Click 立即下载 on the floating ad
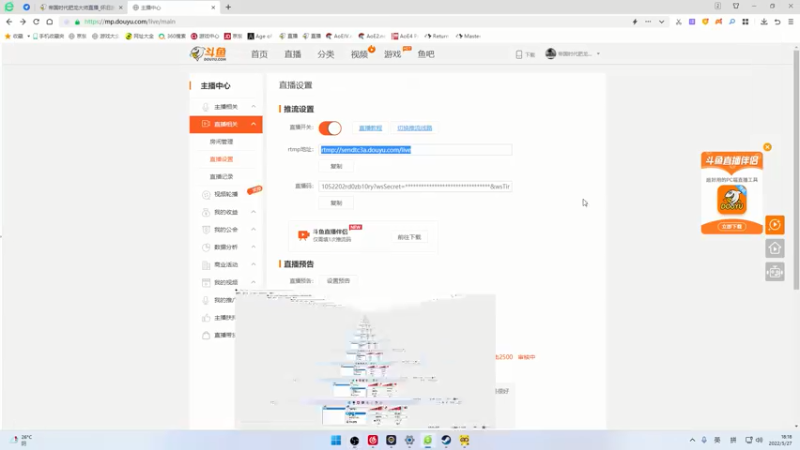The height and width of the screenshot is (450, 800). pos(732,227)
